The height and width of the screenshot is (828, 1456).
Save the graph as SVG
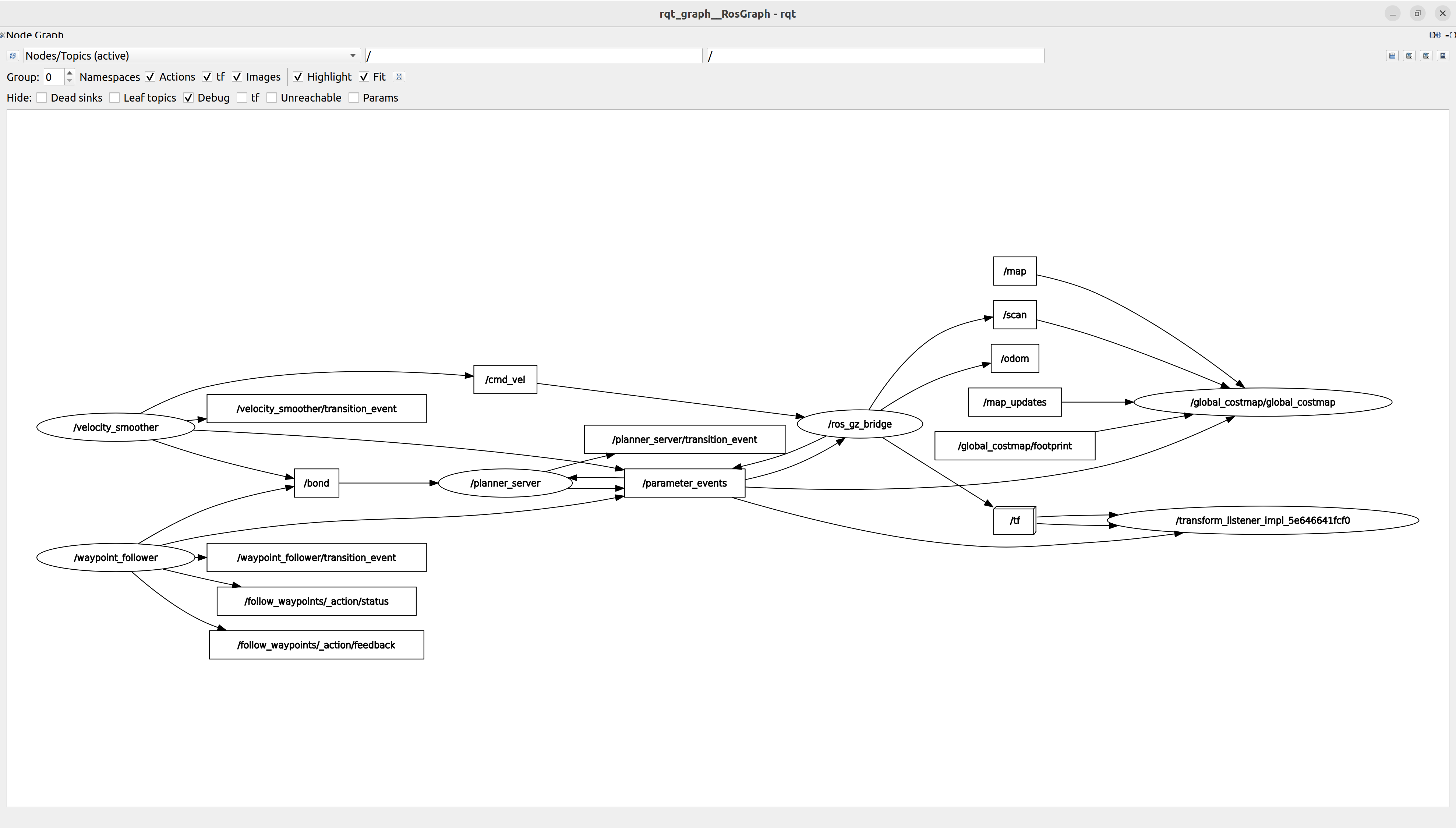pyautogui.click(x=1426, y=56)
